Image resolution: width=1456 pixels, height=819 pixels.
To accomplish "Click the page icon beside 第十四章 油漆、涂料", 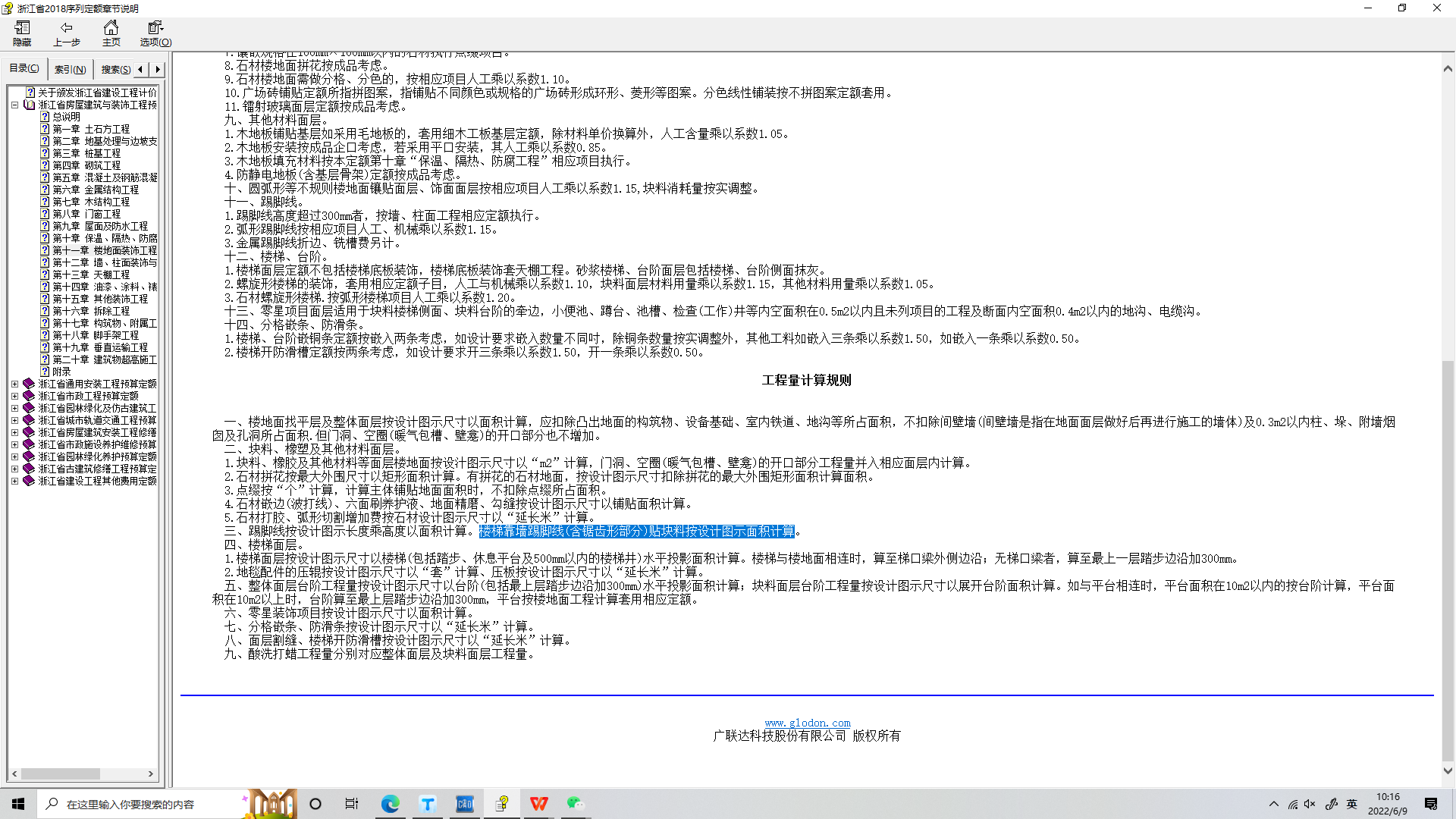I will (x=45, y=287).
